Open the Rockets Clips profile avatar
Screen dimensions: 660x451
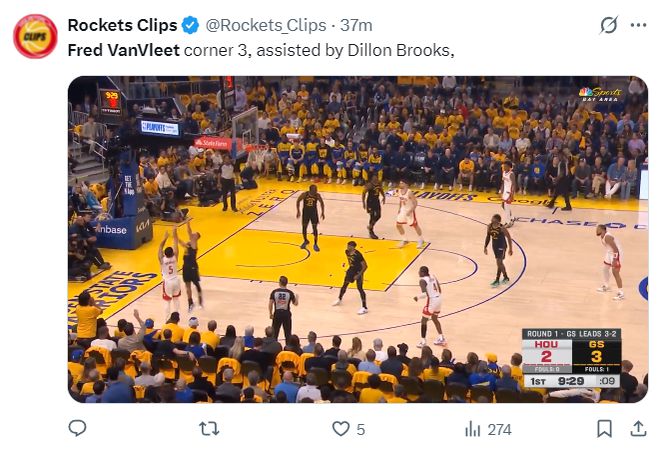34,36
